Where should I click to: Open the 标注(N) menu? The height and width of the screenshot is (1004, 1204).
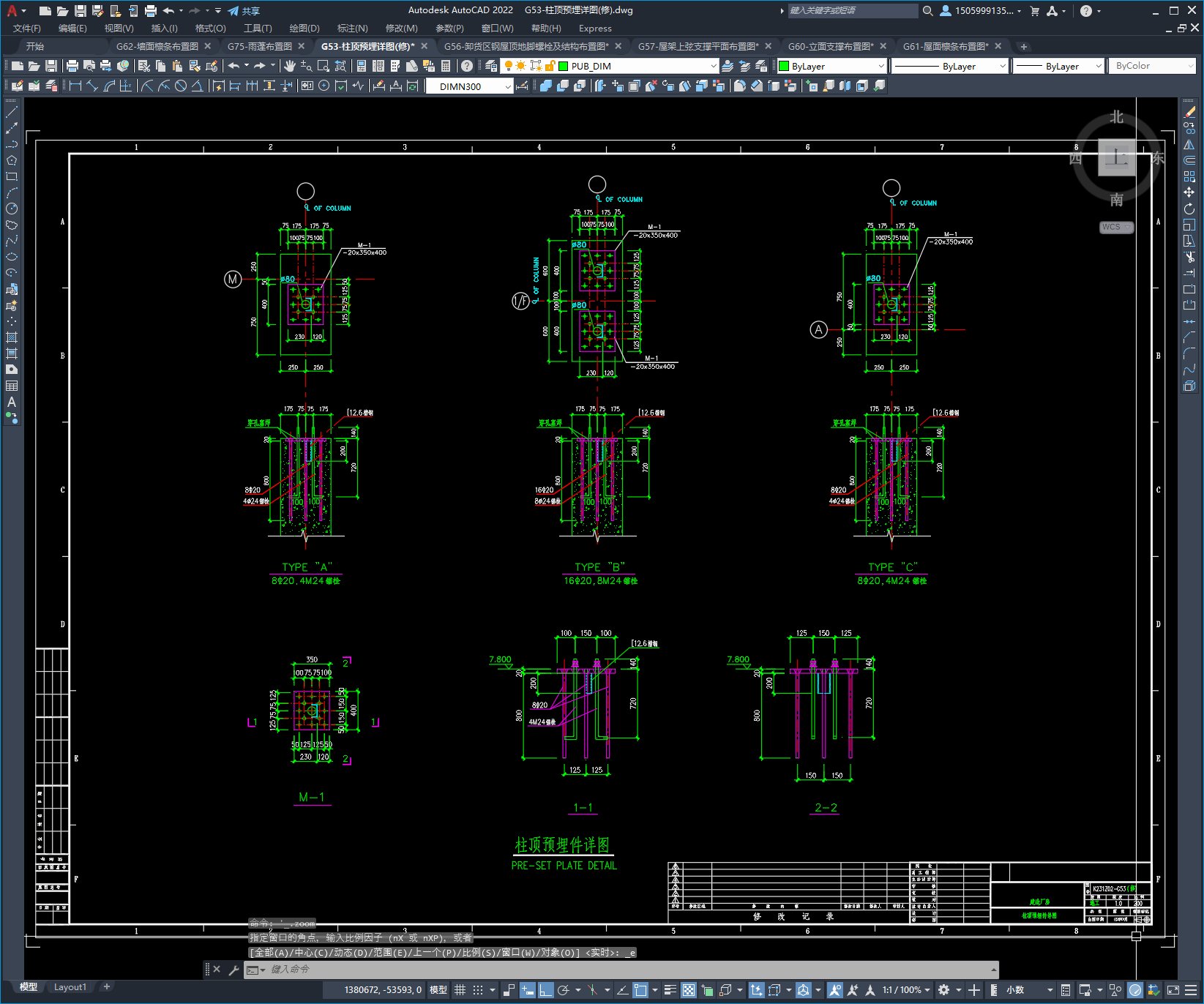(352, 29)
